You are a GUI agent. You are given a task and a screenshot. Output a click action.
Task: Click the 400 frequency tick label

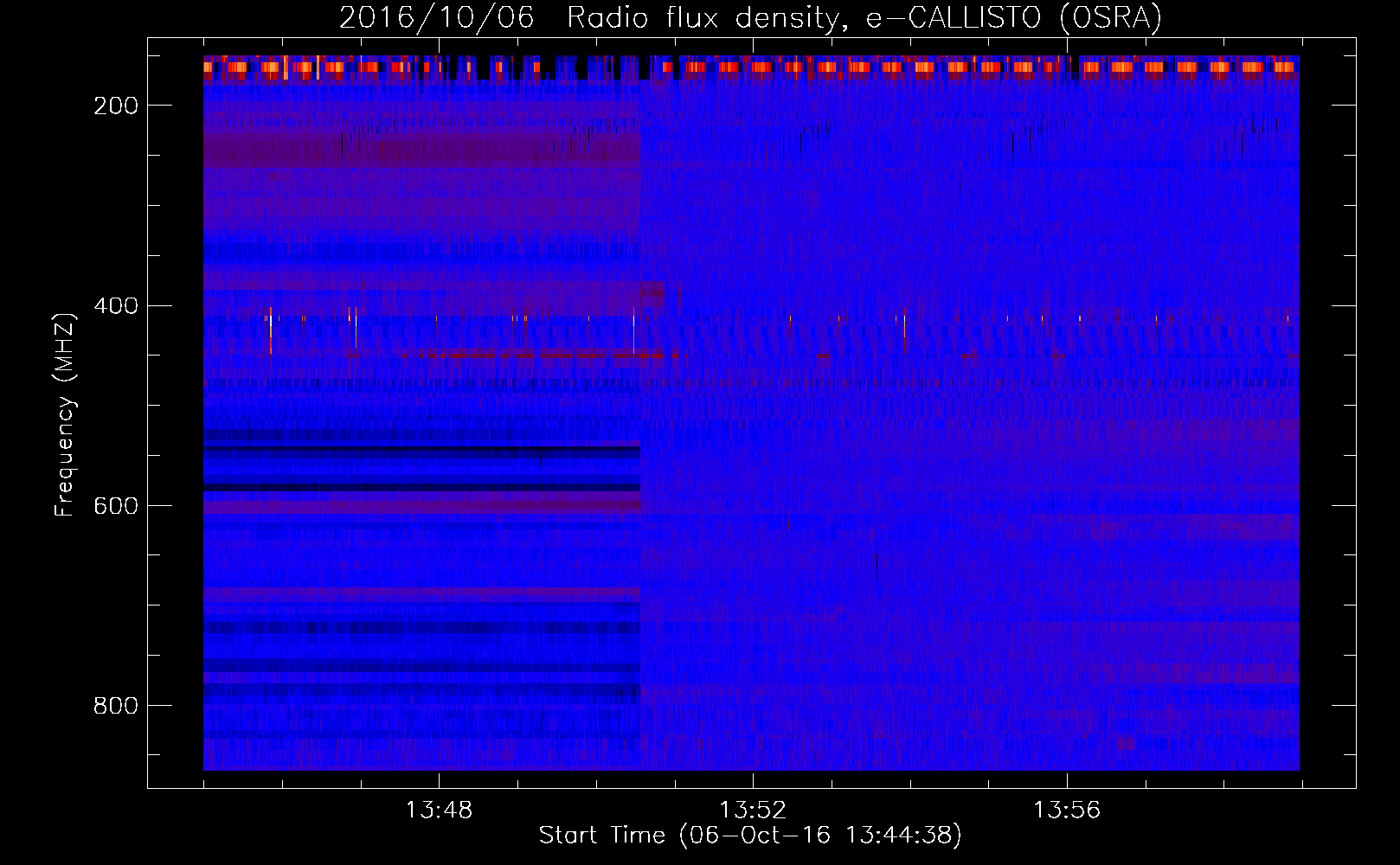(x=116, y=306)
